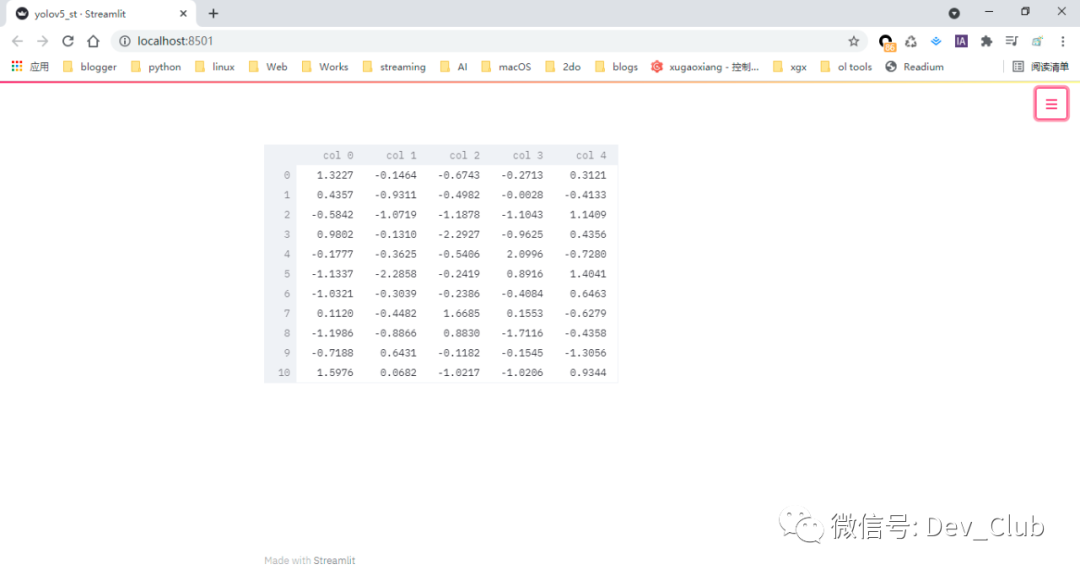Open the tab search dropdown arrow

tap(954, 13)
